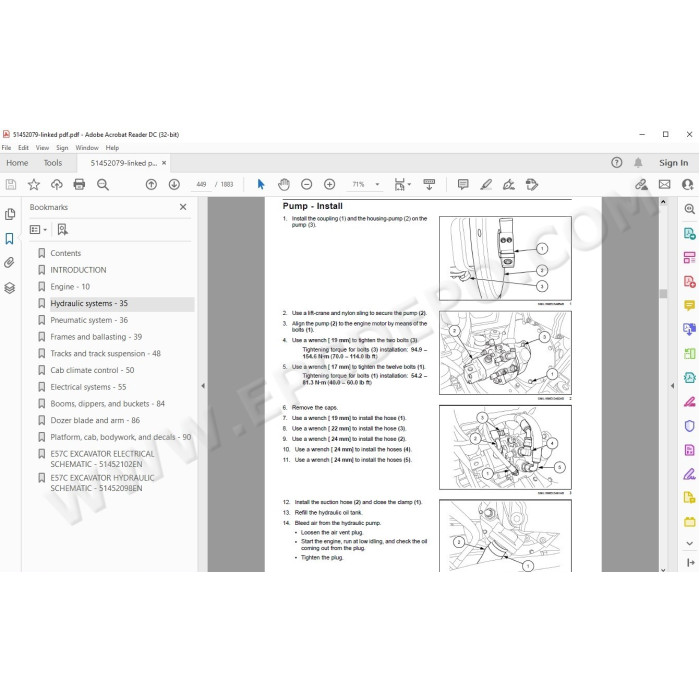Open the Window menu

point(87,148)
